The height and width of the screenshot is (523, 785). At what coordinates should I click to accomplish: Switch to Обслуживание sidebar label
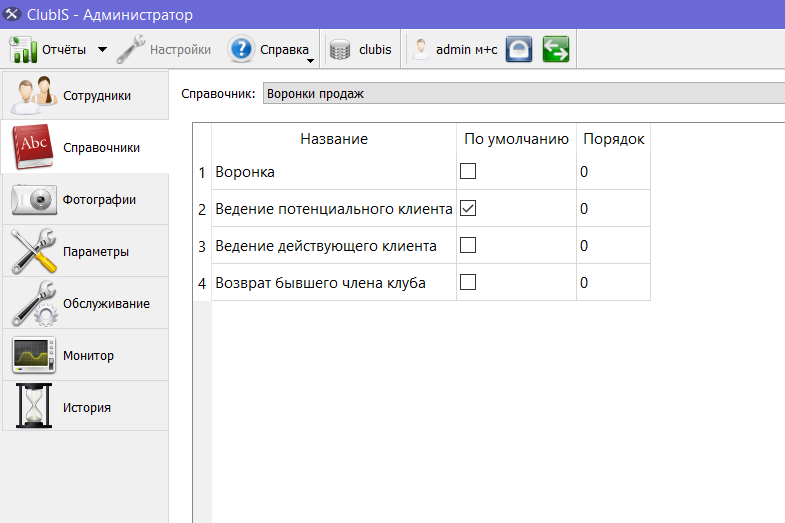[x=106, y=304]
